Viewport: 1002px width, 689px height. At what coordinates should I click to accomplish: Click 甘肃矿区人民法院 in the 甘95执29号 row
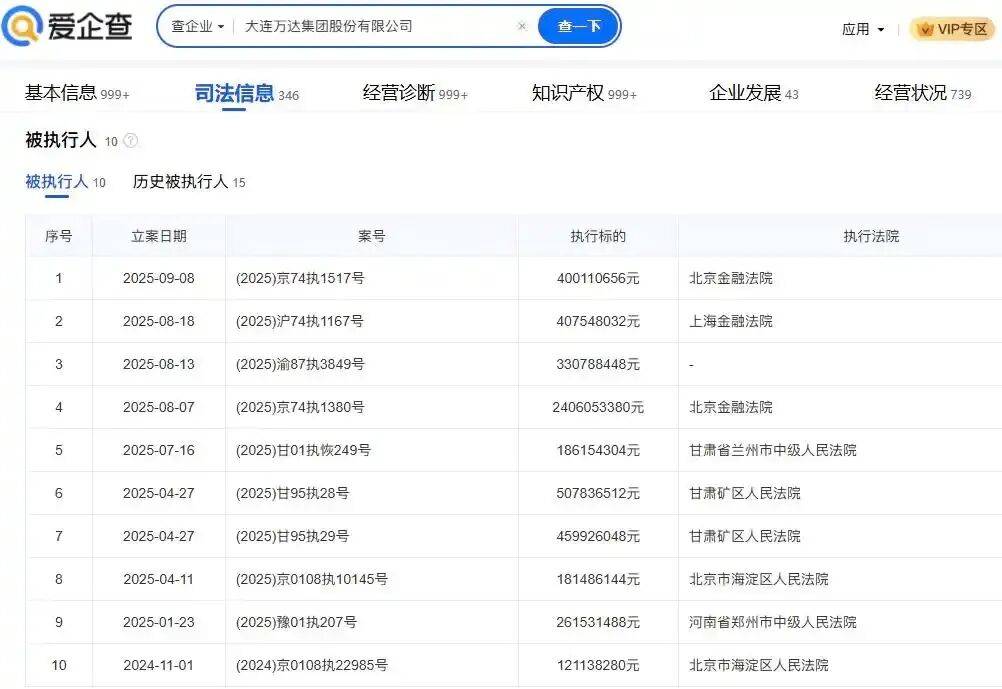(744, 536)
